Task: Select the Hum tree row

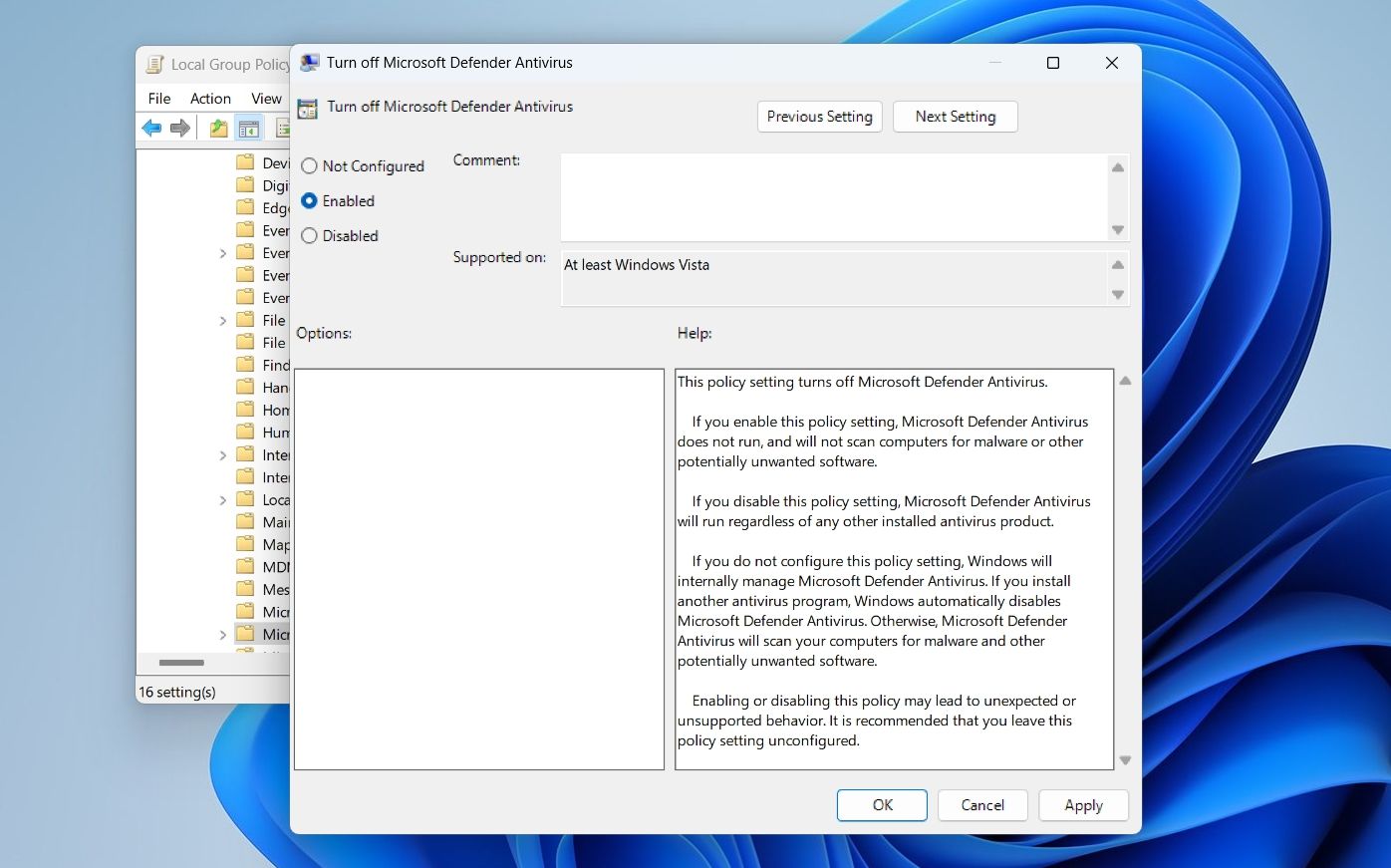Action: click(x=262, y=432)
